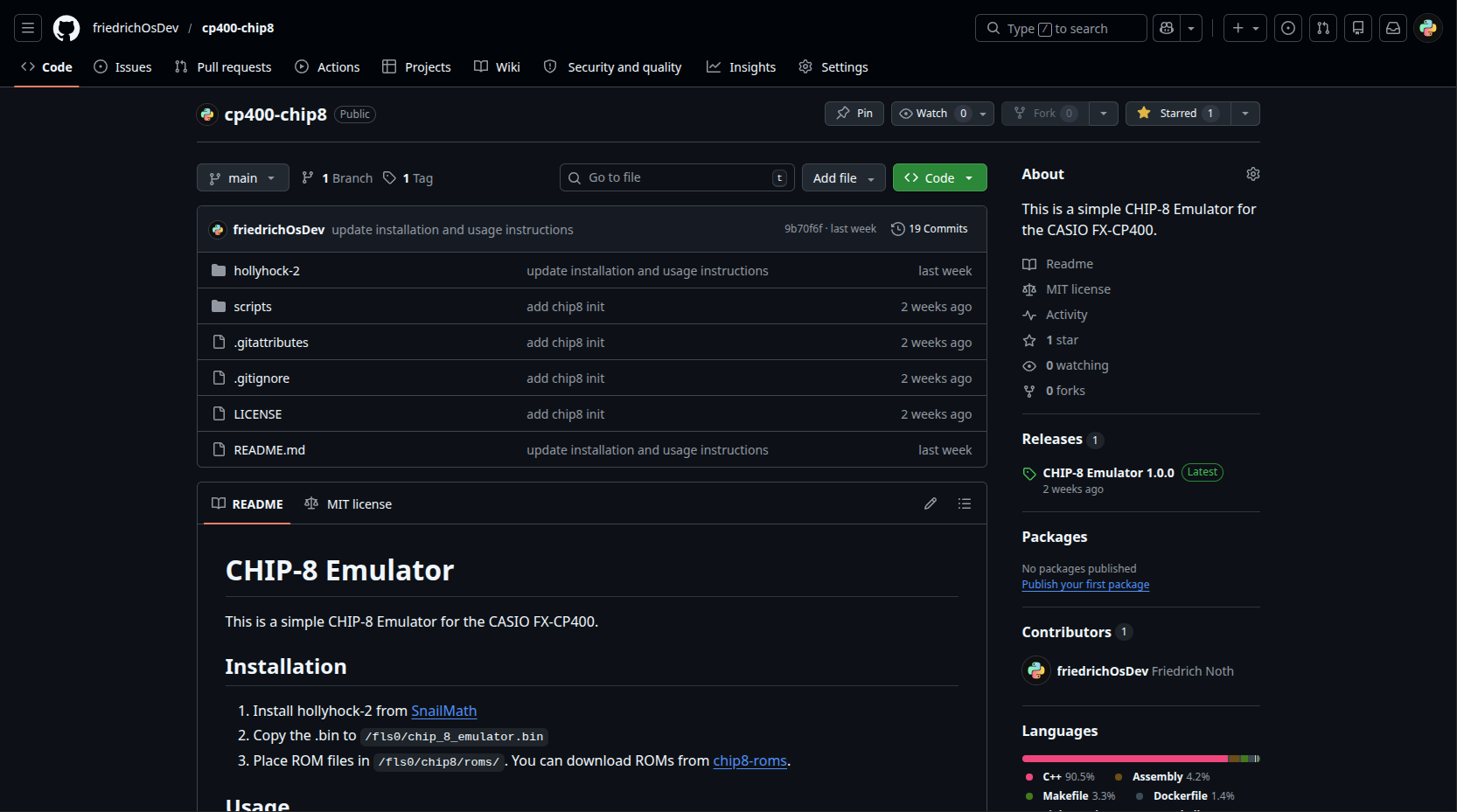Open the Insights tab

point(742,67)
